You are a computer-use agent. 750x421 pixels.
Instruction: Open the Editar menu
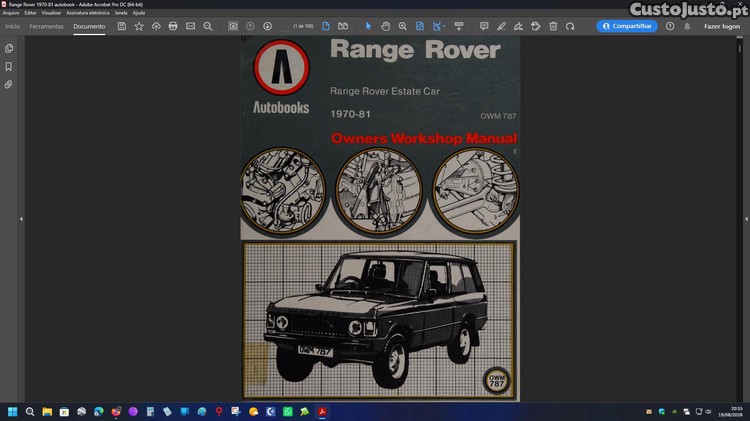pyautogui.click(x=30, y=13)
